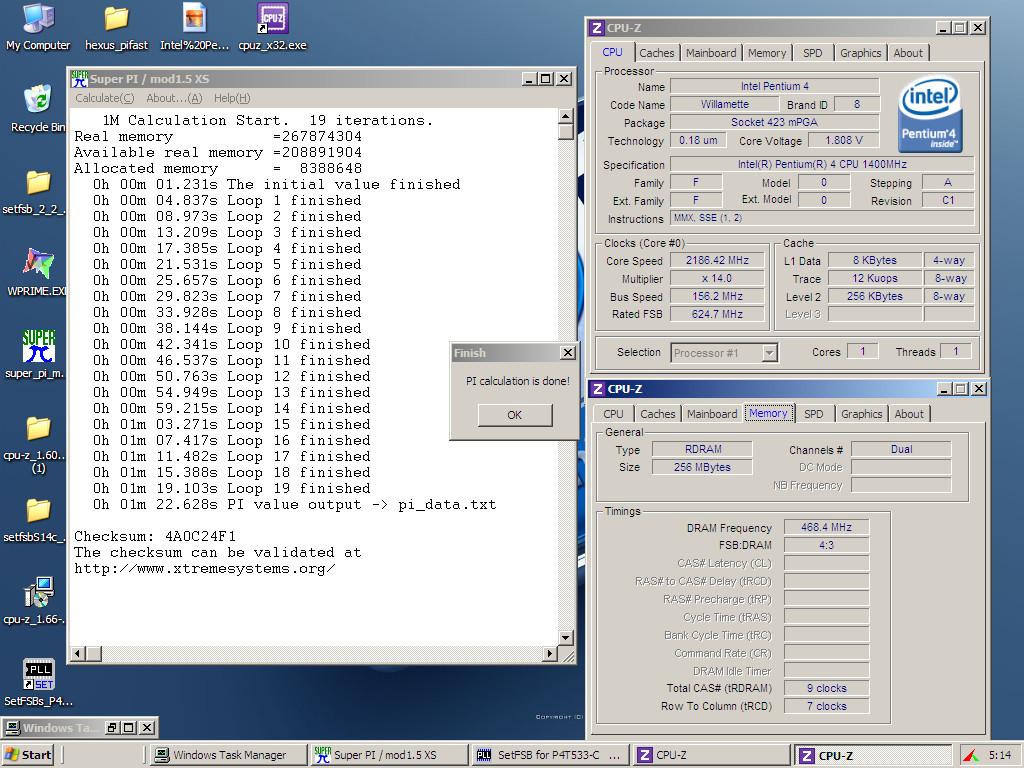Click the lower CPU-Z window Z logo icon

pos(597,389)
